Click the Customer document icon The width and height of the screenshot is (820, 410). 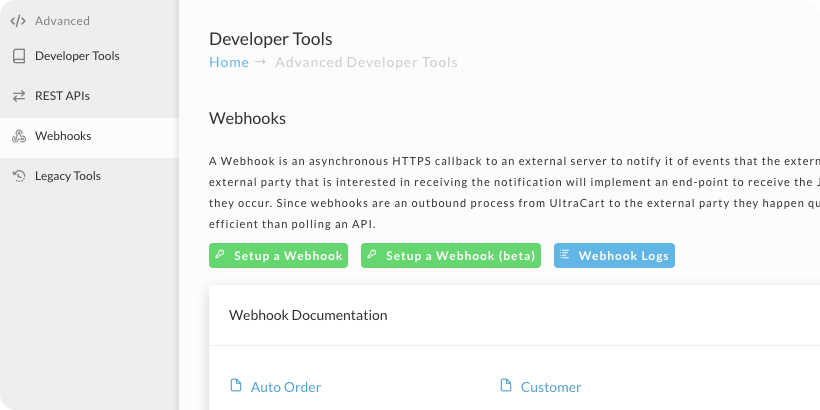(x=506, y=385)
